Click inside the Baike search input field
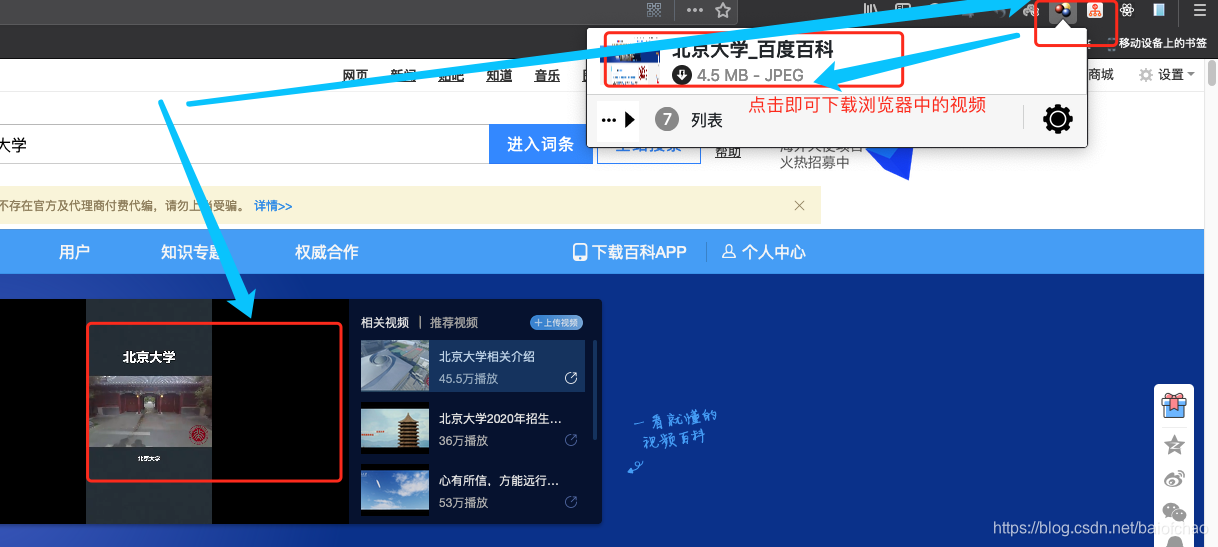The width and height of the screenshot is (1218, 547). [244, 144]
